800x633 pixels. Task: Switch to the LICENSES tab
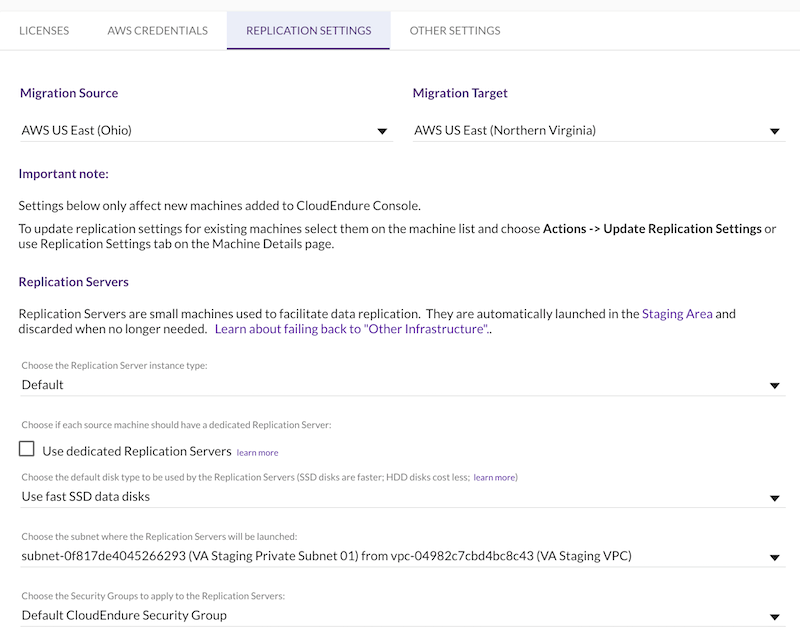(x=43, y=31)
